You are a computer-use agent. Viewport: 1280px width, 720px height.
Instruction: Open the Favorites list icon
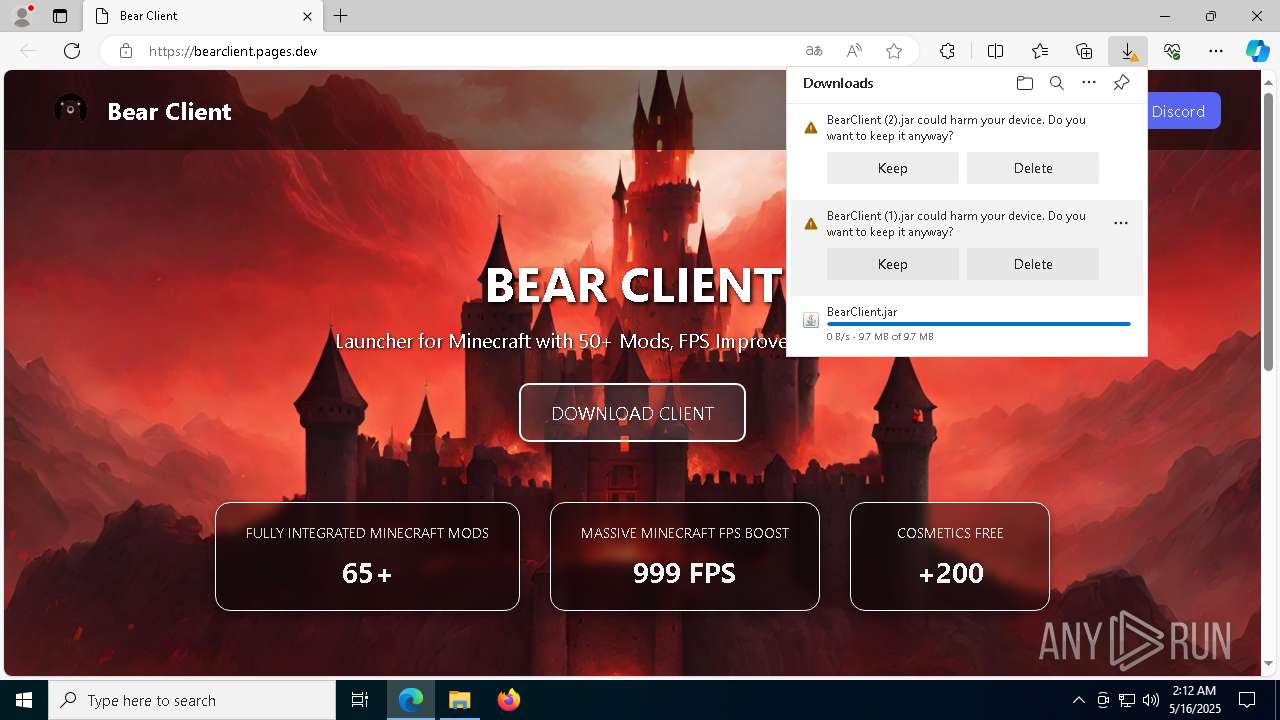point(1040,51)
